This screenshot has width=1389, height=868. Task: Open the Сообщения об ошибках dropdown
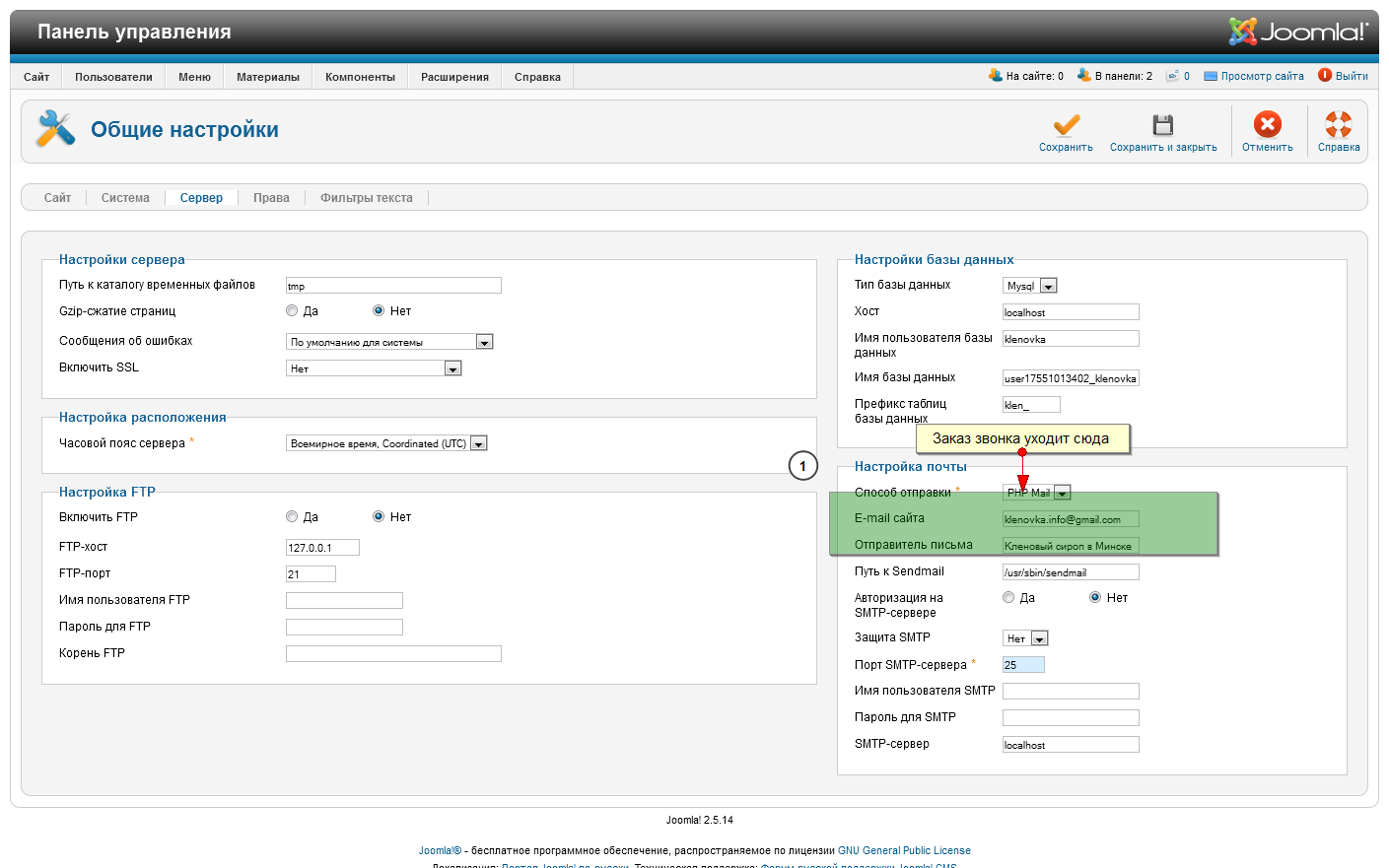389,342
